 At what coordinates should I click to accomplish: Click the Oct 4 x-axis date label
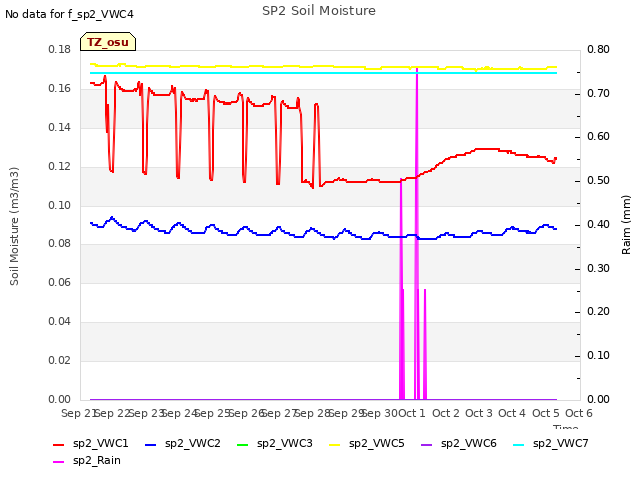point(512,413)
